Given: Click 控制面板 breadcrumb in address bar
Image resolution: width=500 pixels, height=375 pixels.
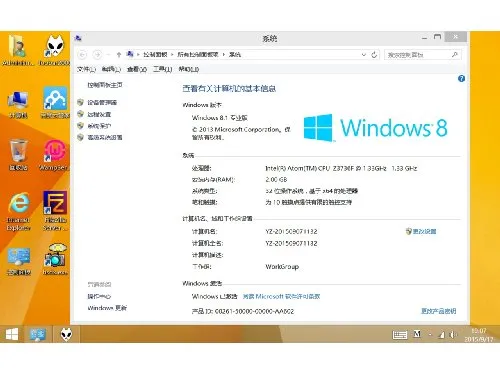Looking at the screenshot, I should point(155,55).
